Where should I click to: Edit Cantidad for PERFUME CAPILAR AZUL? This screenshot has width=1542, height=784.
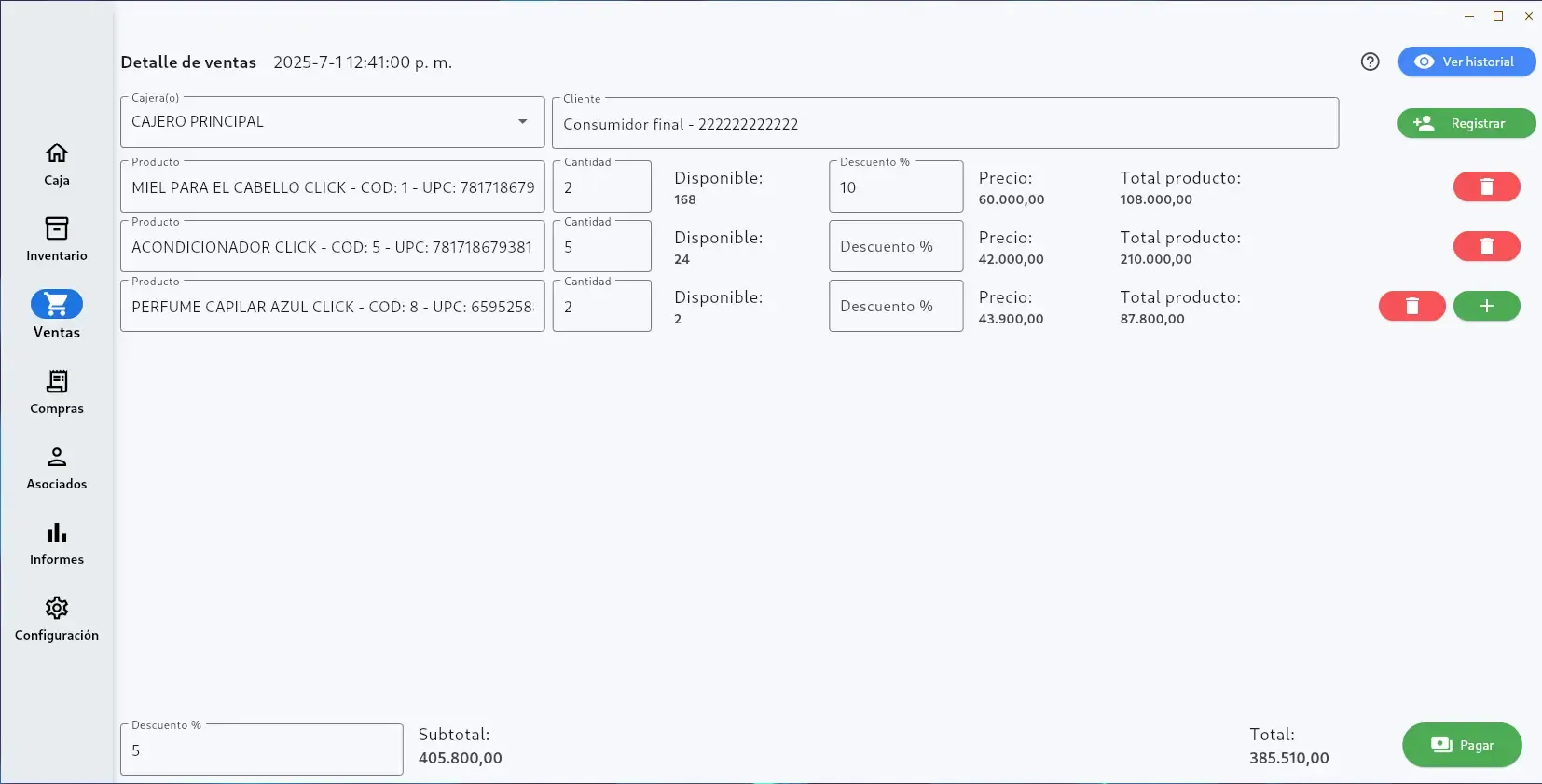click(602, 306)
